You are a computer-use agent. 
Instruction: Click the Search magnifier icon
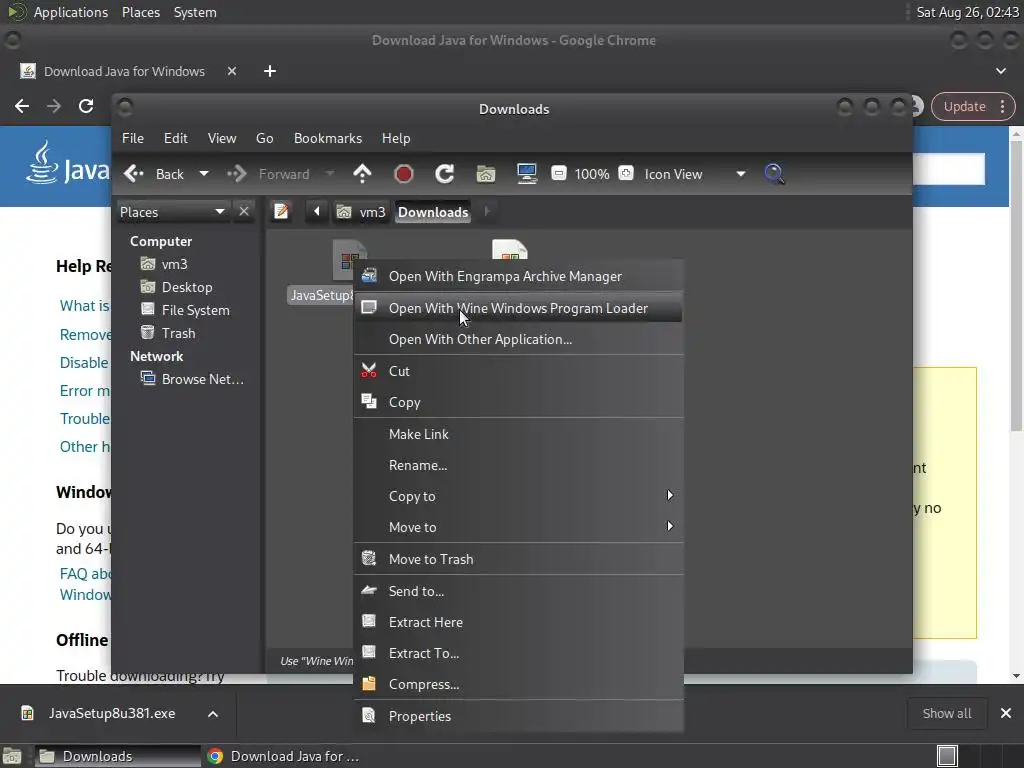[774, 174]
